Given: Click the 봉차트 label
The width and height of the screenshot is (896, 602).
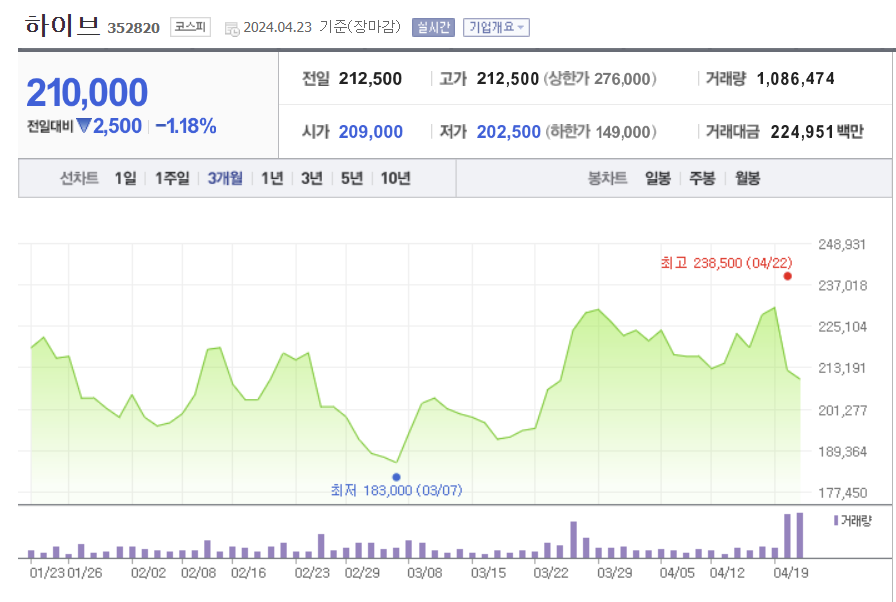Looking at the screenshot, I should pyautogui.click(x=607, y=178).
